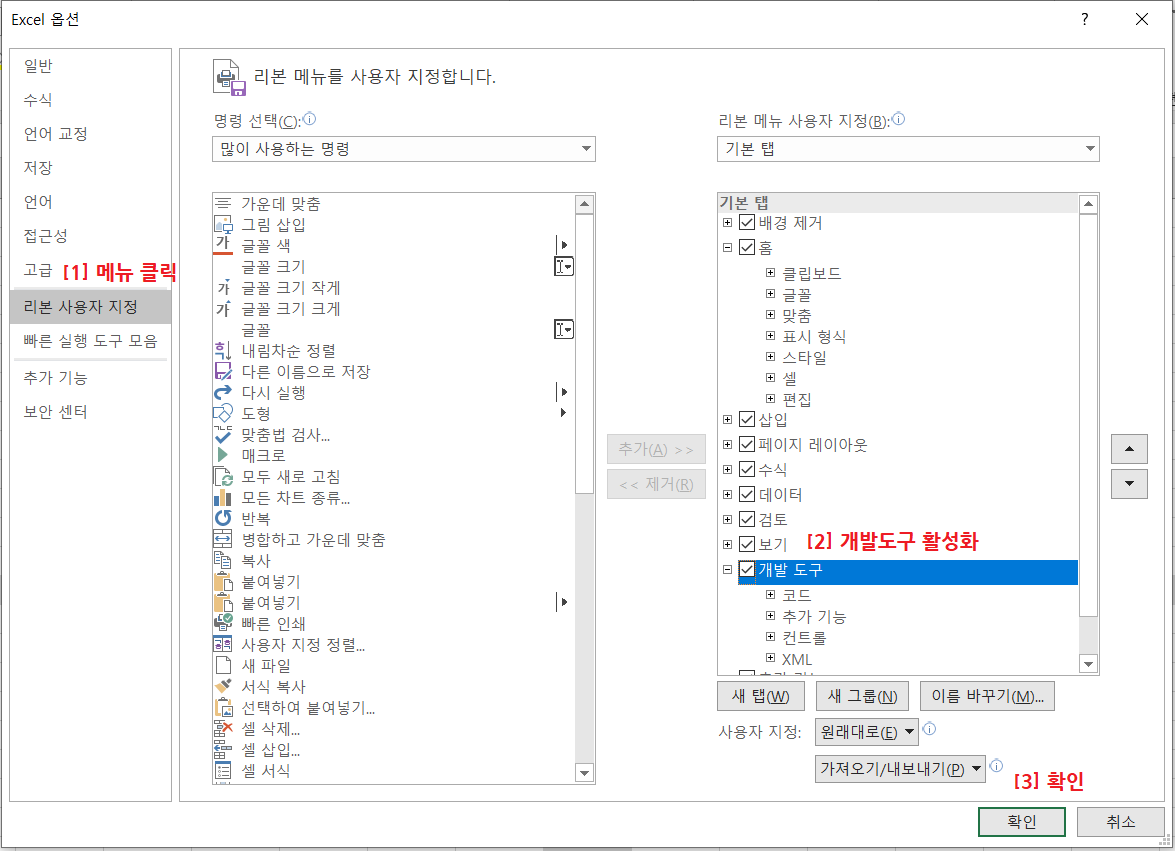Toggle the 홈 tab checkbox
The height and width of the screenshot is (851, 1175).
[746, 247]
